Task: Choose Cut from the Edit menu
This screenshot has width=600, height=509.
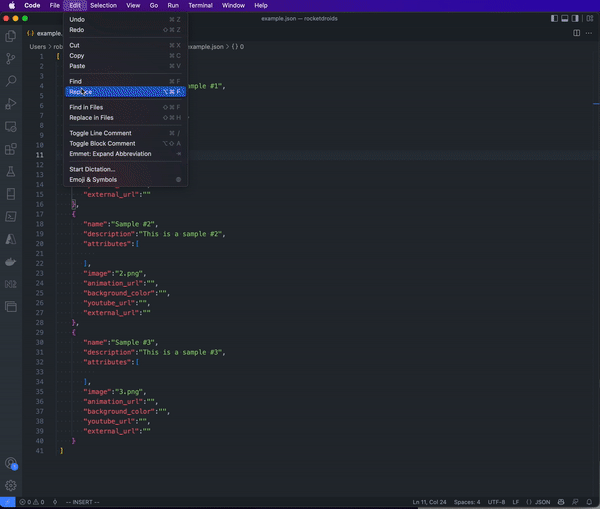Action: 125,45
